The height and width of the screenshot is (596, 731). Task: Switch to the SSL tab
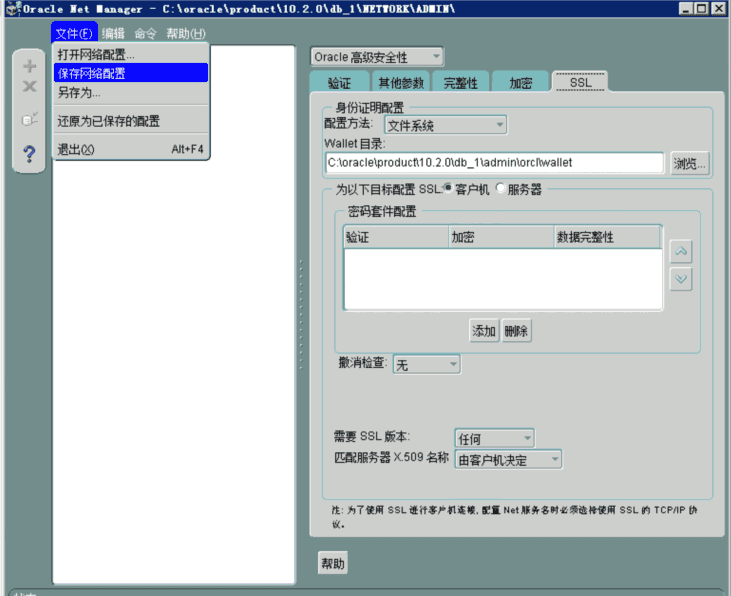point(580,82)
